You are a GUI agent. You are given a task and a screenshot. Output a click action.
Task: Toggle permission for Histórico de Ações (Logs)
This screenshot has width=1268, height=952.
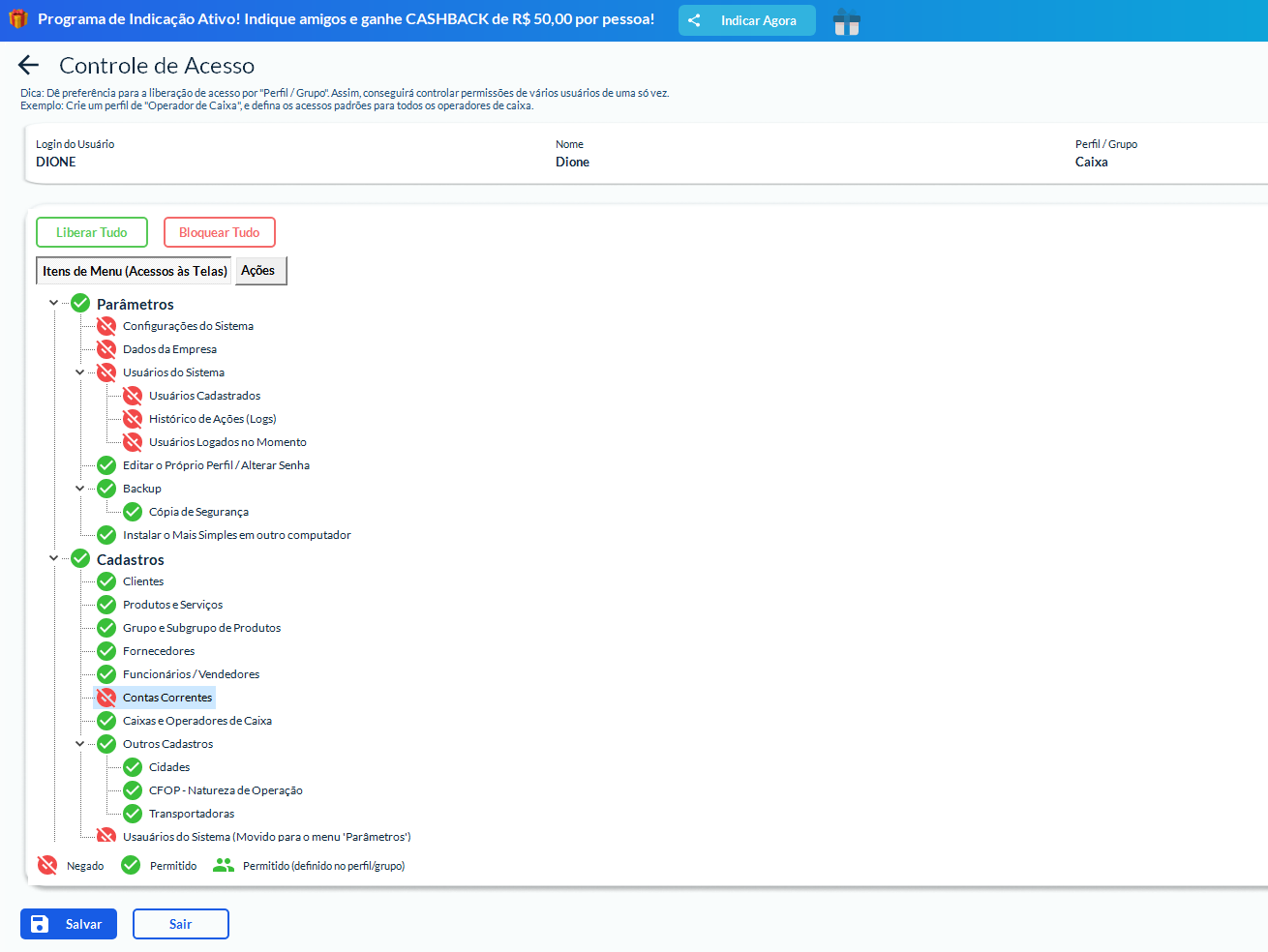coord(133,419)
